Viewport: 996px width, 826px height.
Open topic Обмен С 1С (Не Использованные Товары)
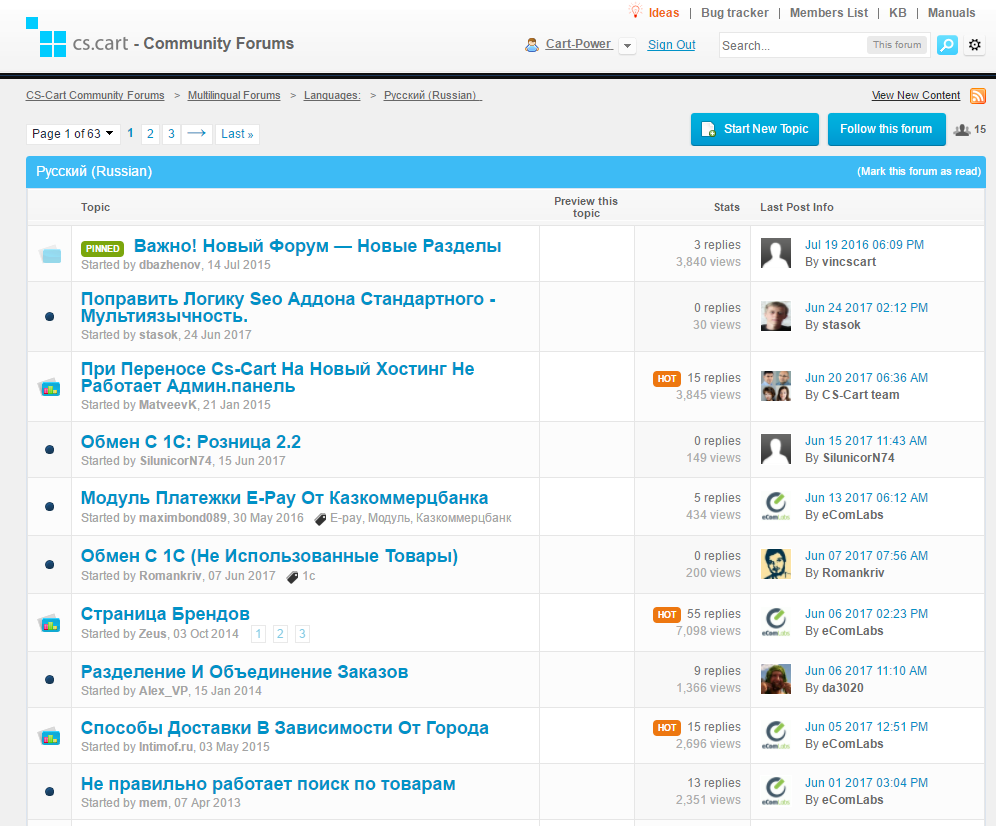coord(269,556)
